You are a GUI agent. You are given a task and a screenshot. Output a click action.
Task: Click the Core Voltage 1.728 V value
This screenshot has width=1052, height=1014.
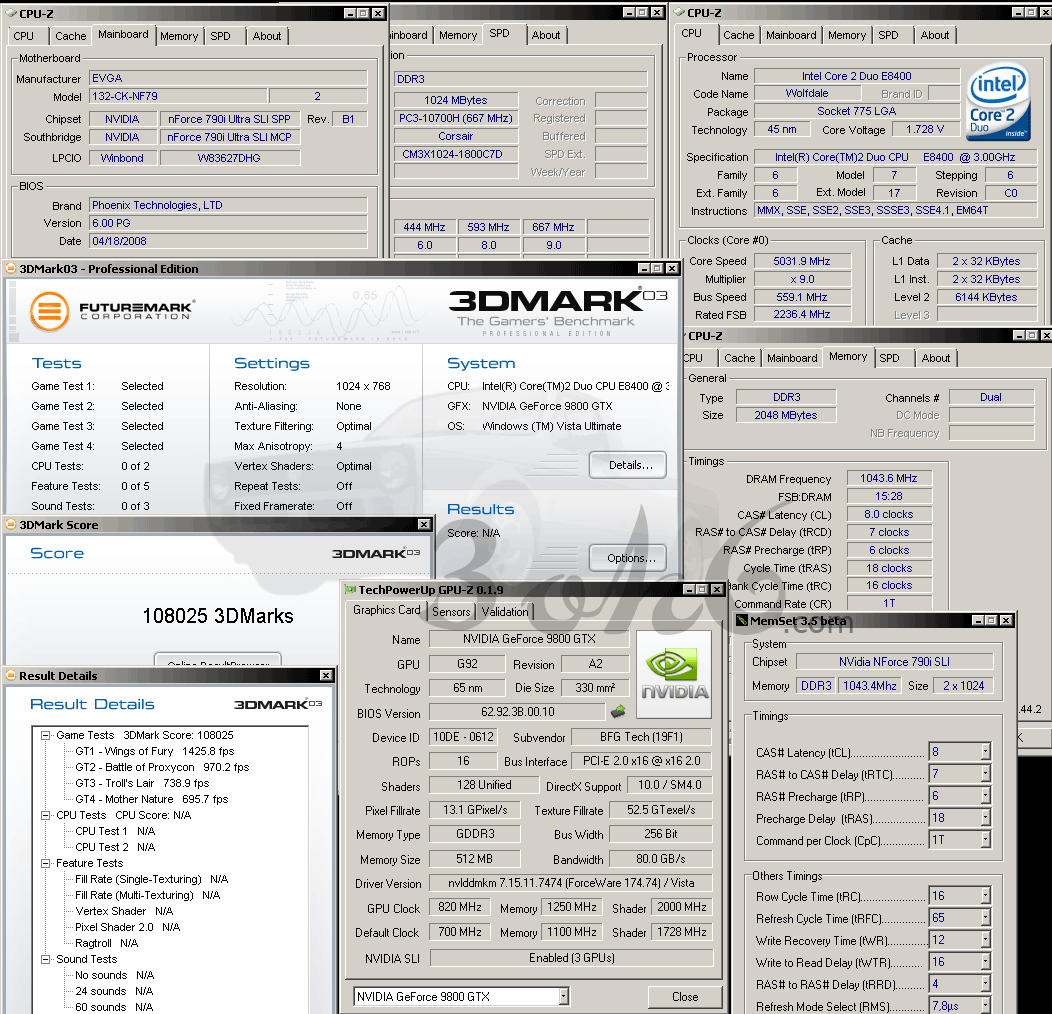click(925, 130)
